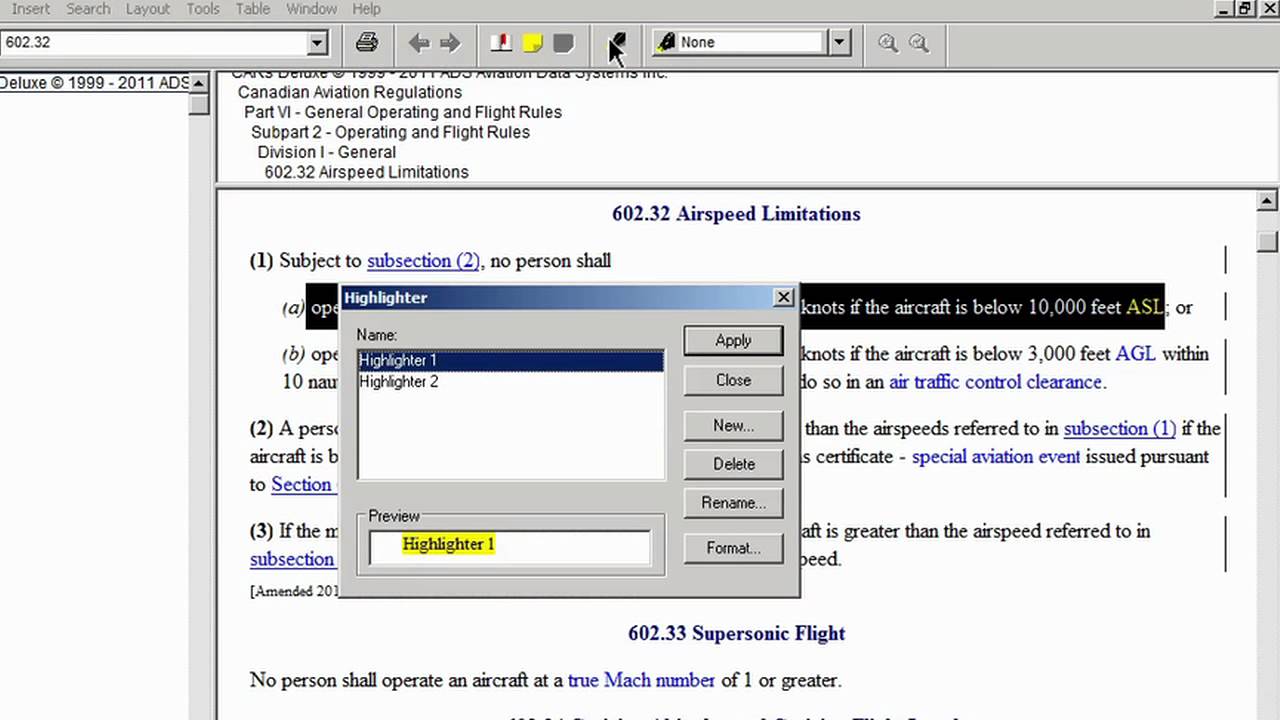Click the 602.32 search input field

click(154, 42)
